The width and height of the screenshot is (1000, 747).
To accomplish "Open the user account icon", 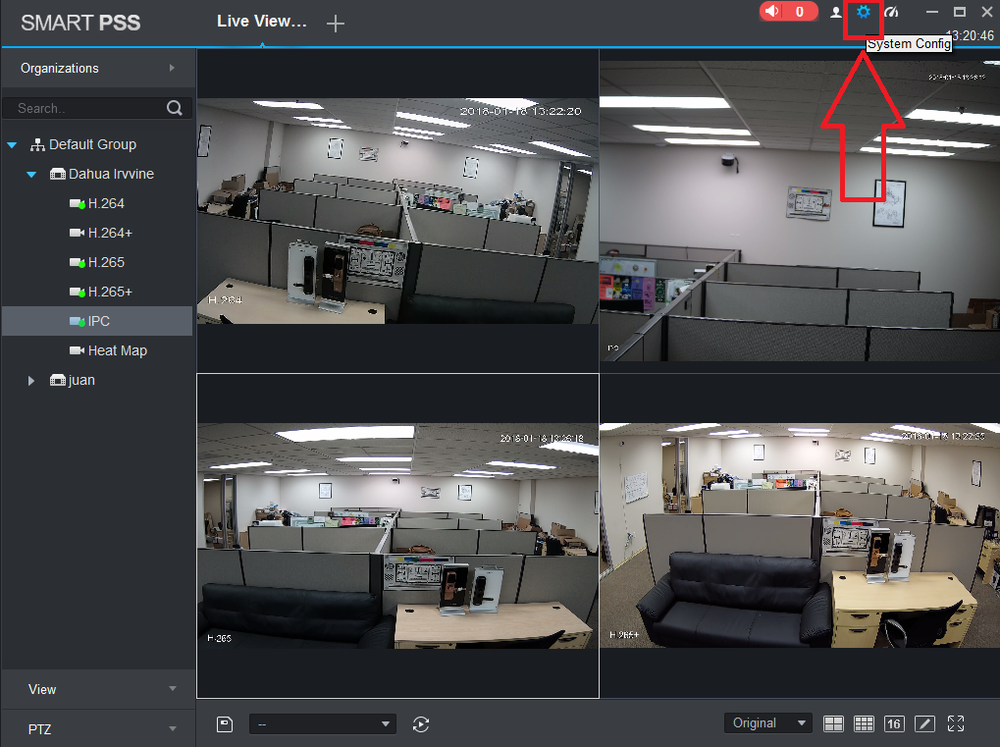I will pos(835,12).
